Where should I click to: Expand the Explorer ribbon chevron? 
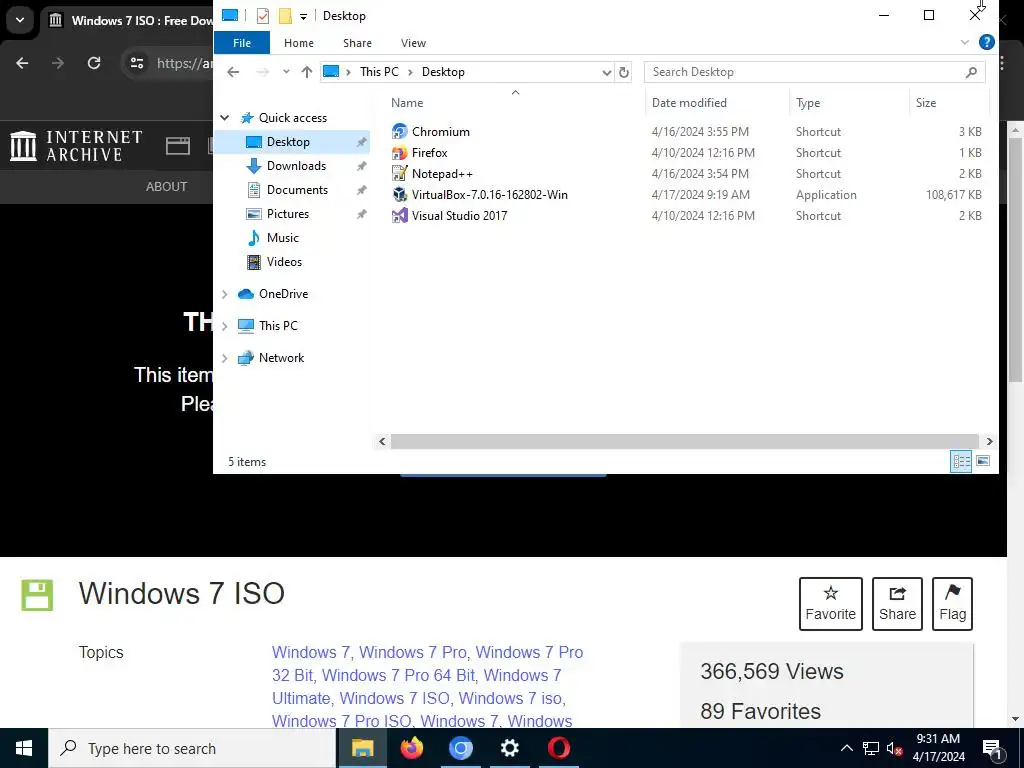(x=965, y=43)
